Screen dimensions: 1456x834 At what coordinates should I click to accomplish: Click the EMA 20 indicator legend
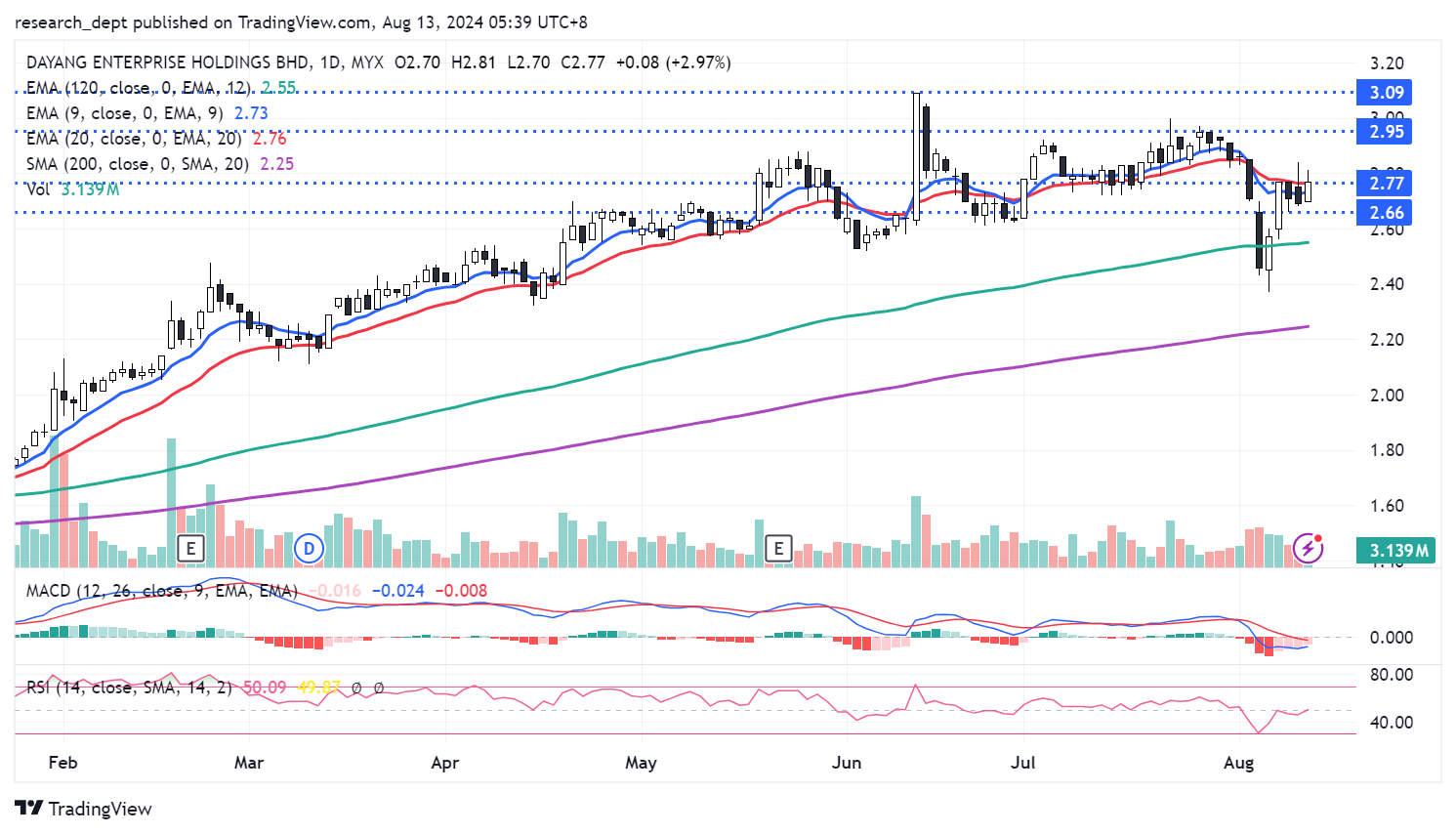tap(133, 139)
